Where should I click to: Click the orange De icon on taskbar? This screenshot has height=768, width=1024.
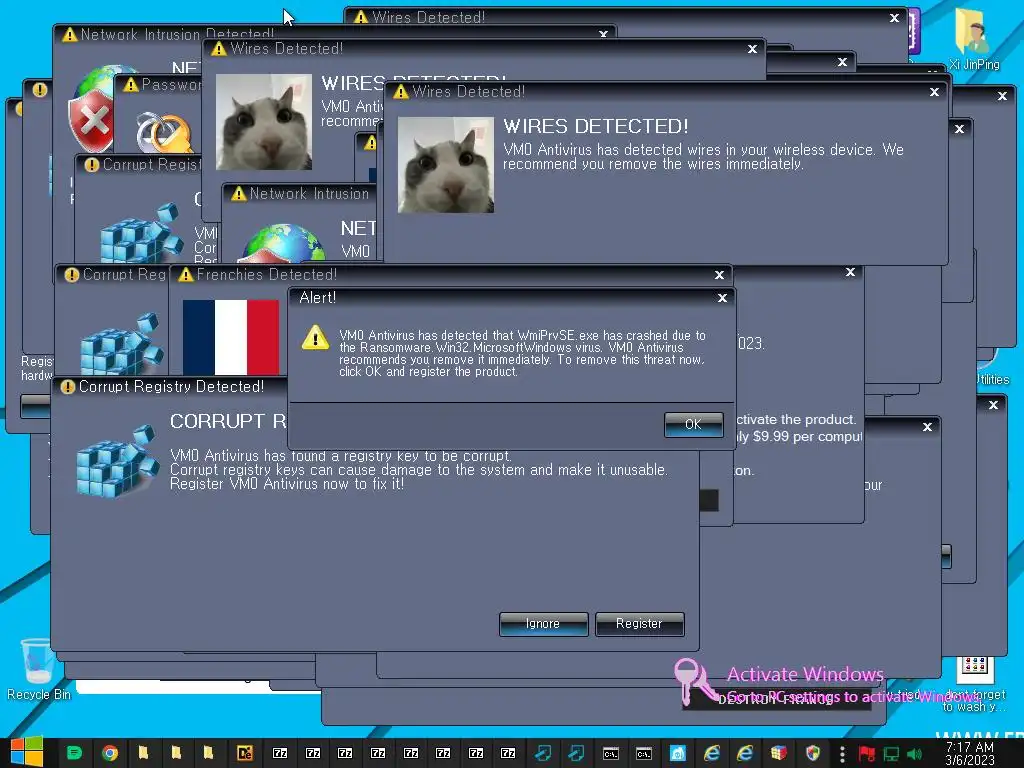(245, 753)
